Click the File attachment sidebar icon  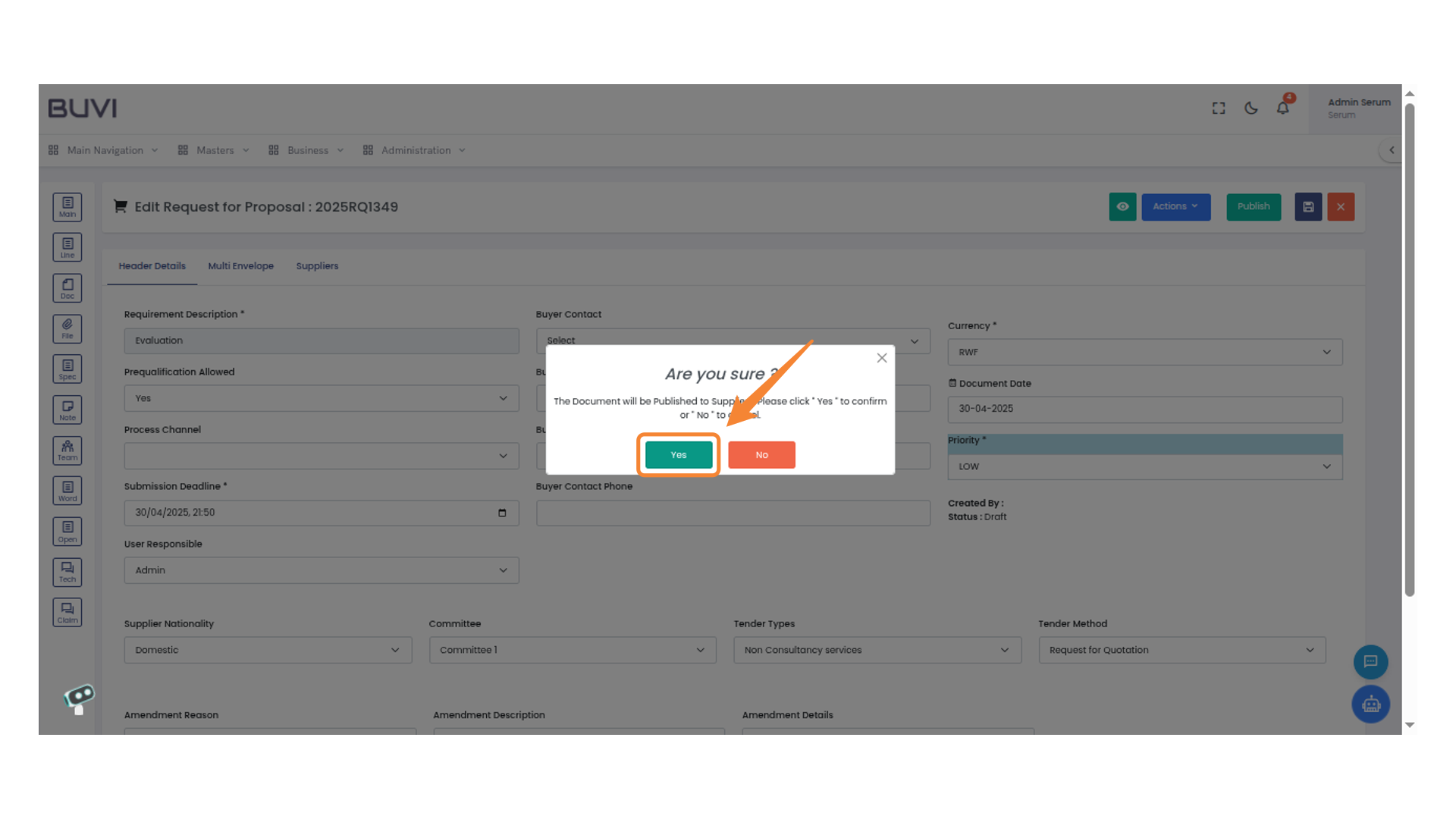pyautogui.click(x=67, y=329)
